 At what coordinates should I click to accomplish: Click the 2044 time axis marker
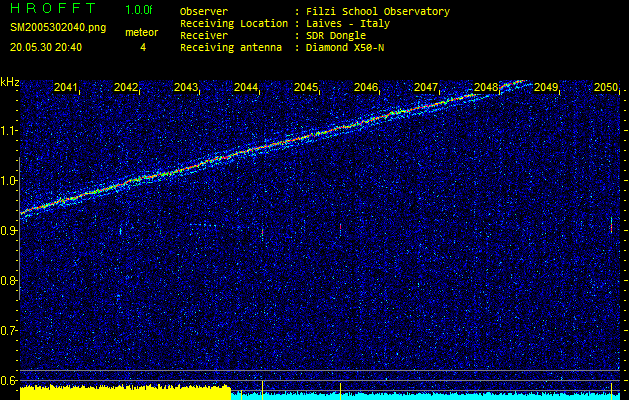246,87
